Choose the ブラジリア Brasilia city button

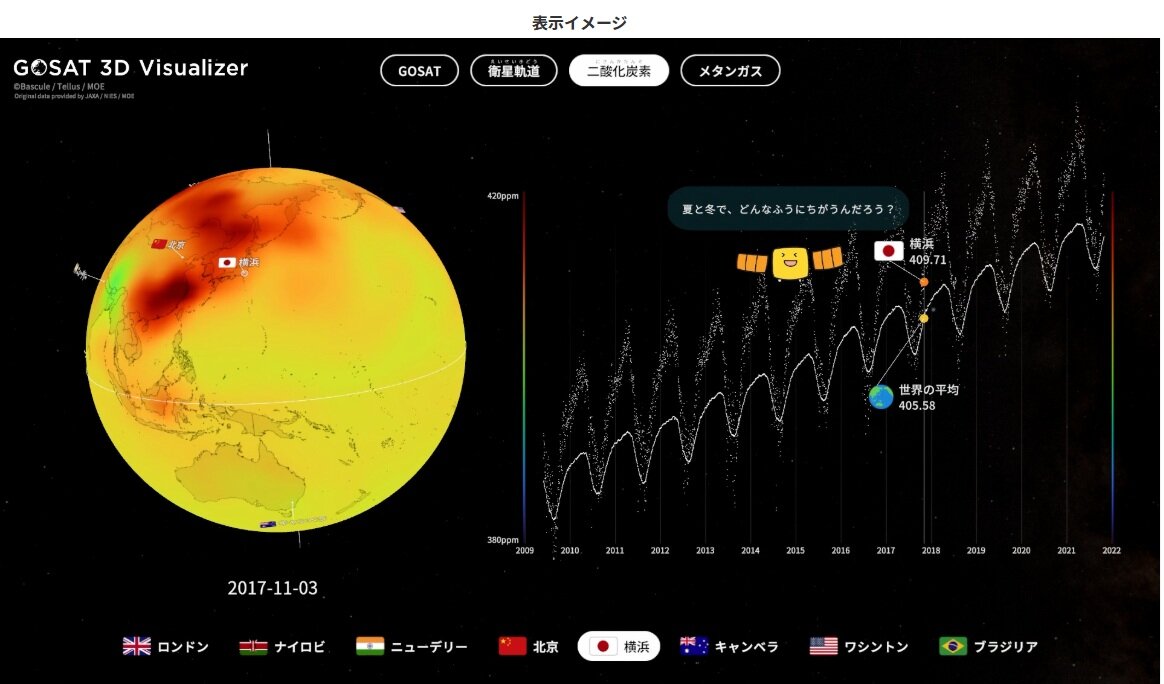988,647
